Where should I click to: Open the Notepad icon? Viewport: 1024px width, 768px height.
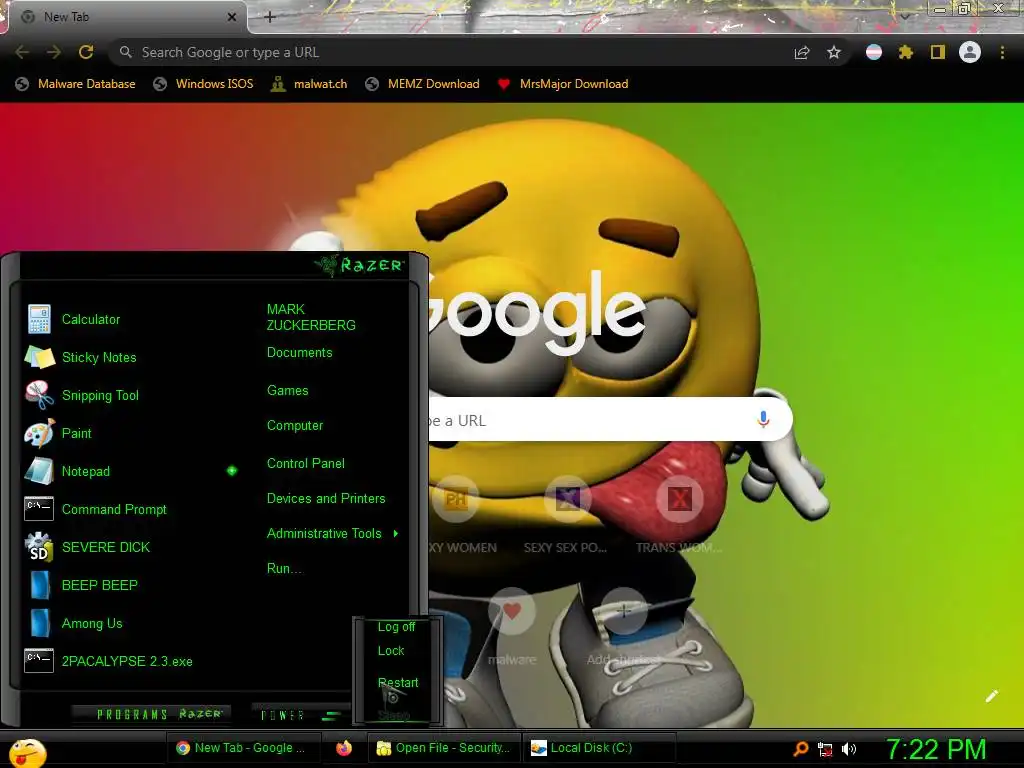(x=39, y=471)
